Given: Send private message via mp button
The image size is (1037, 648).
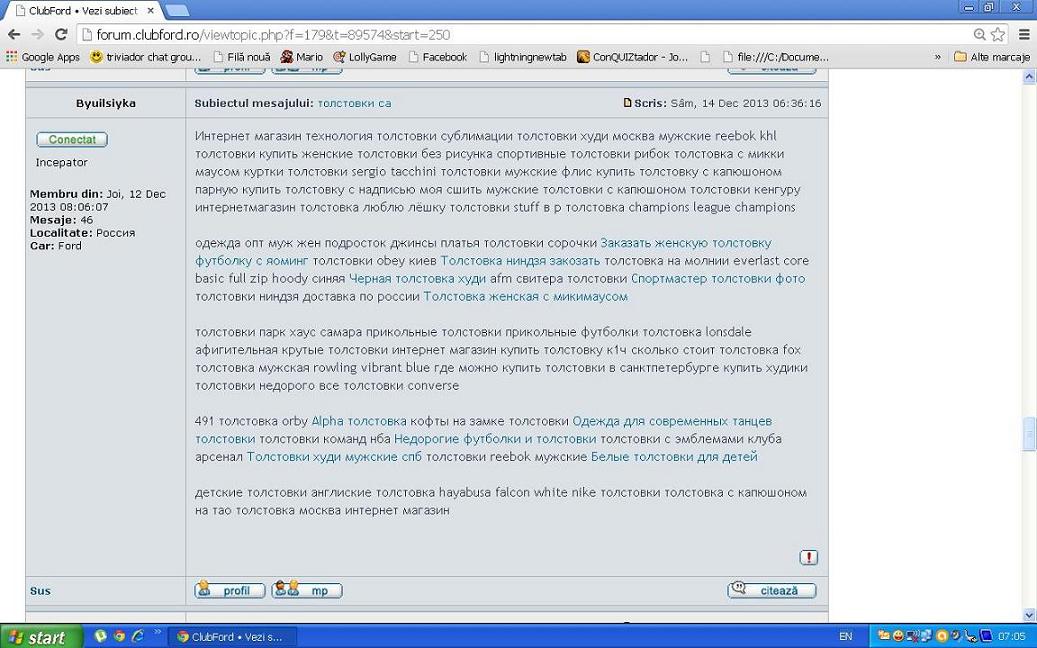Looking at the screenshot, I should (307, 590).
